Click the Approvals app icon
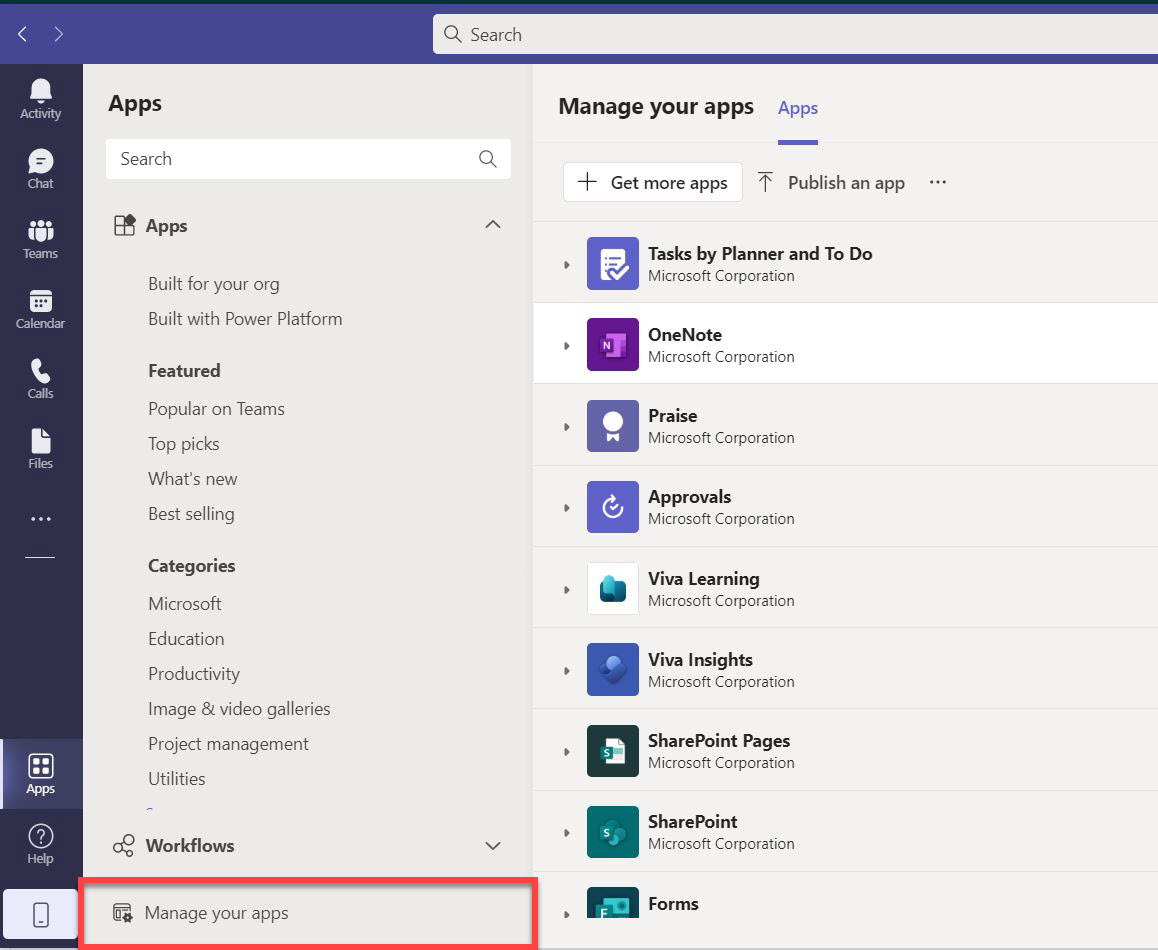 (612, 507)
